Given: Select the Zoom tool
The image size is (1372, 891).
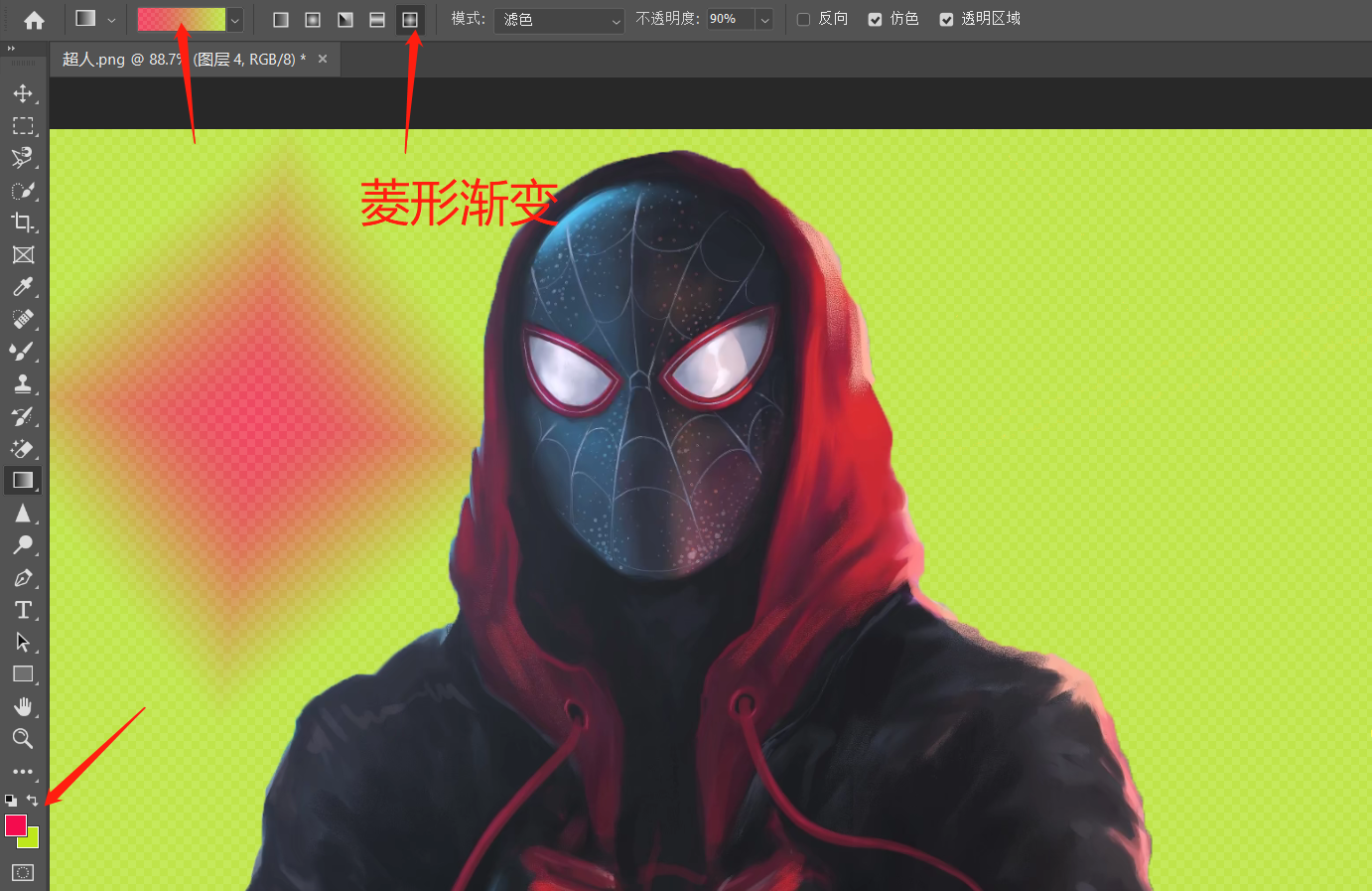Looking at the screenshot, I should point(23,738).
